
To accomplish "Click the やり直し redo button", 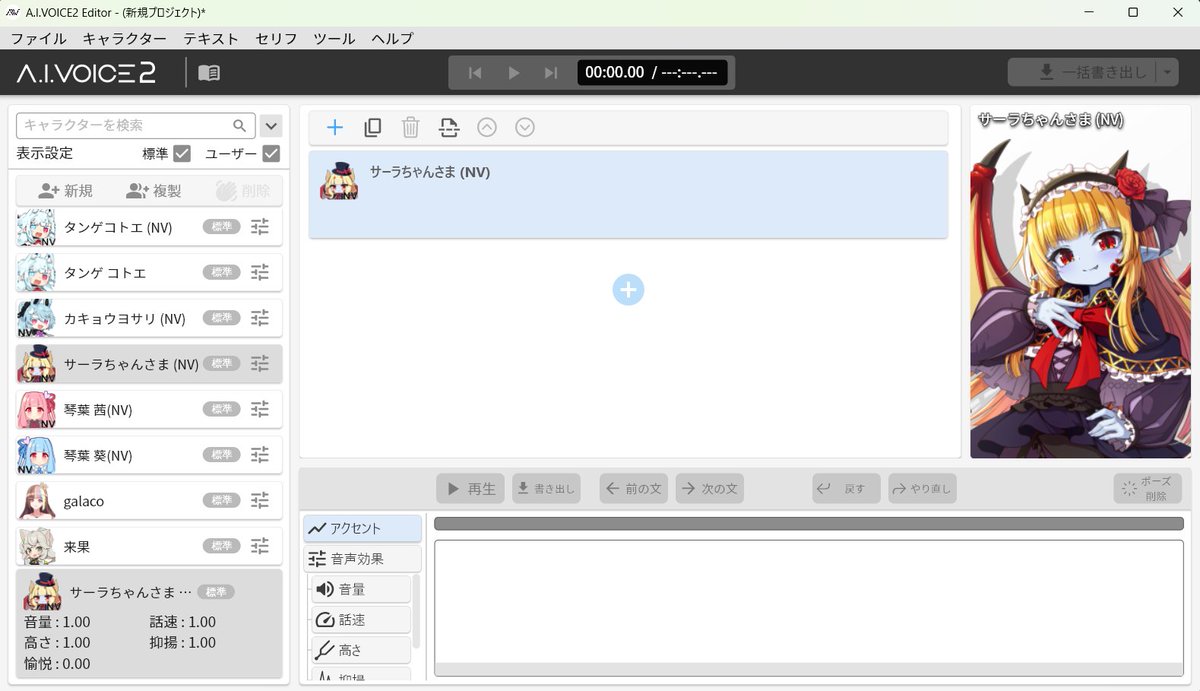I will (922, 489).
